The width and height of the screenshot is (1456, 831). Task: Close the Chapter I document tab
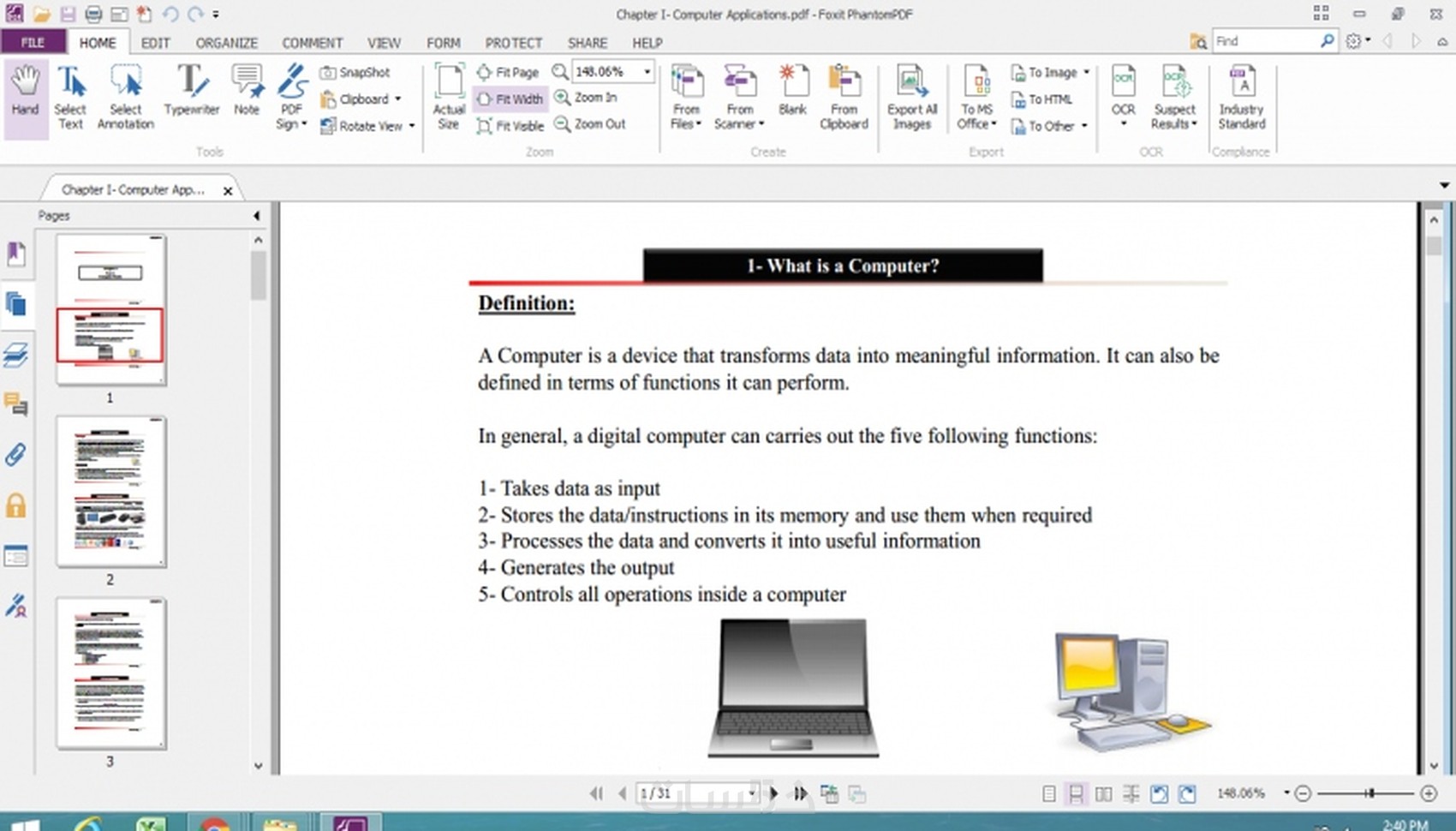(228, 191)
